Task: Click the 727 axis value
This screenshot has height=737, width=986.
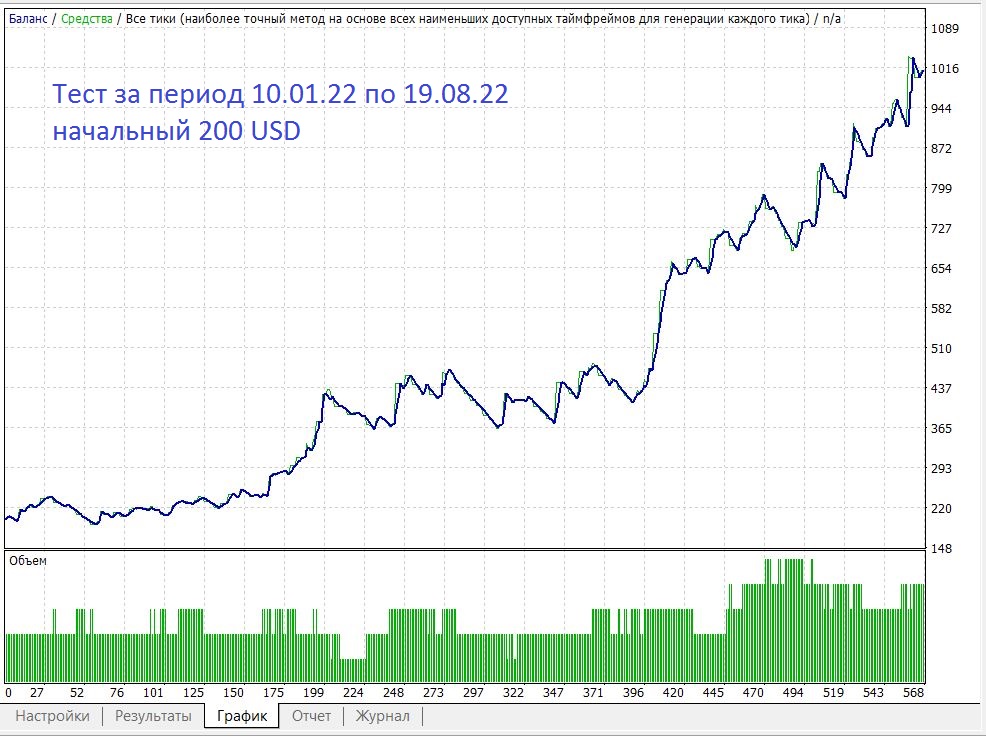Action: (x=941, y=228)
